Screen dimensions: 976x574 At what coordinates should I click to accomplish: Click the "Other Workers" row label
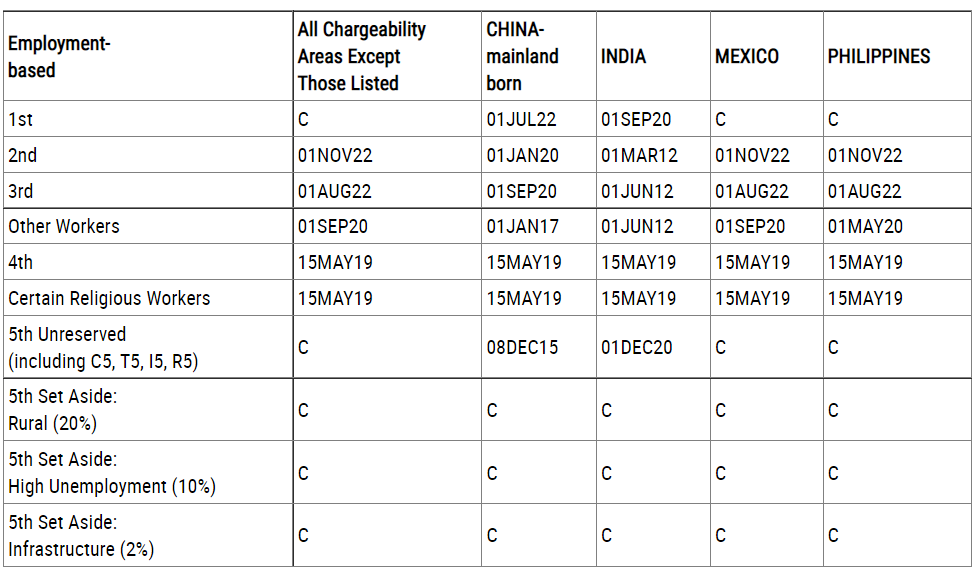64,227
